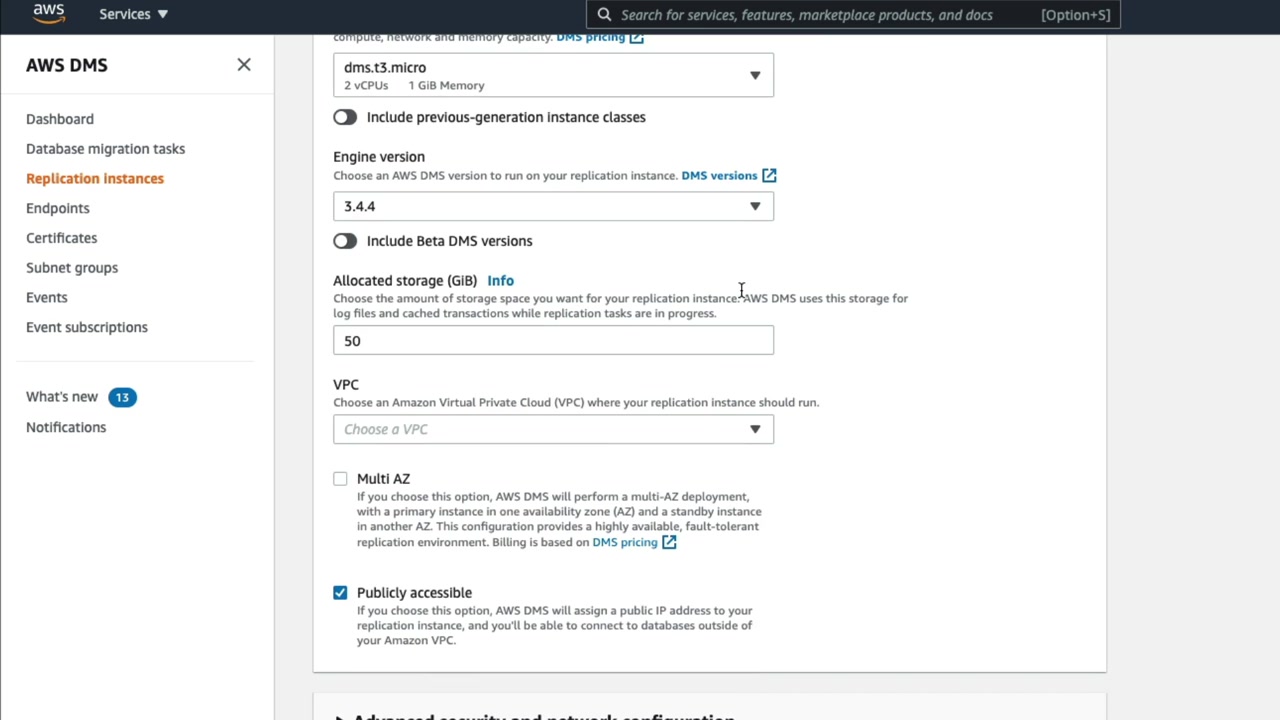
Task: Open the DMS versions link
Action: point(719,176)
